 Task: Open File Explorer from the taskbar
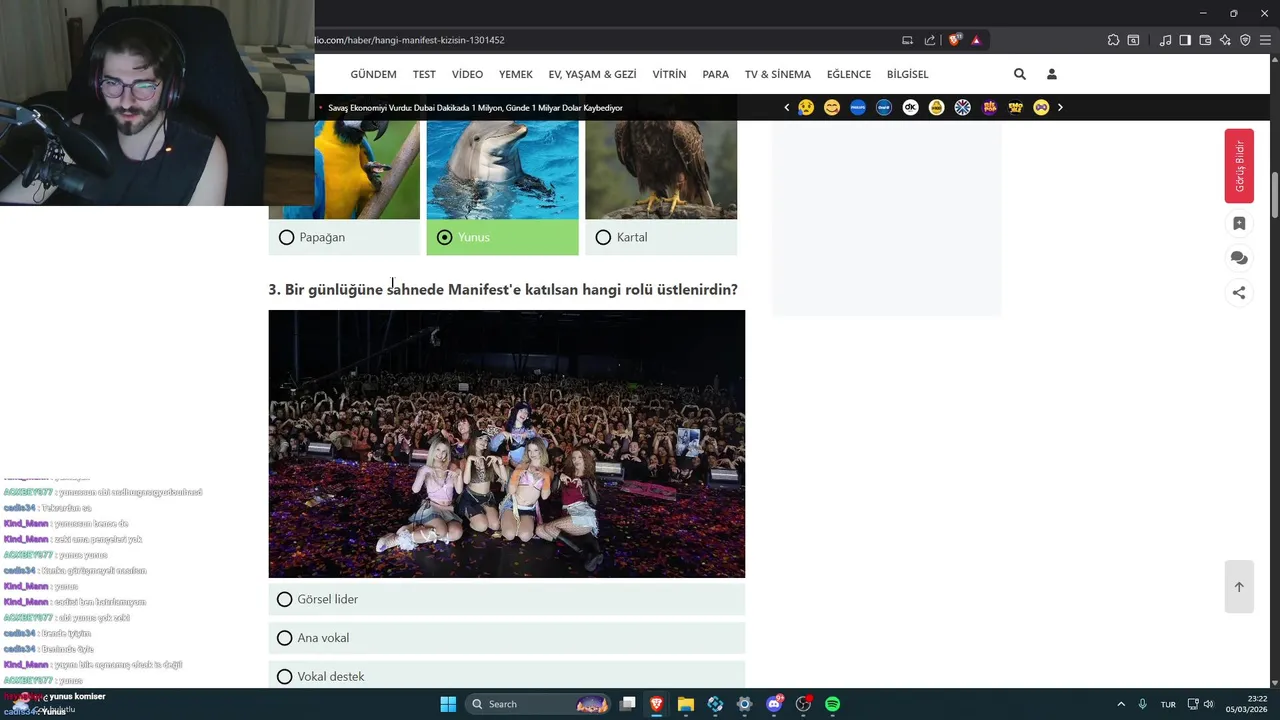click(686, 704)
